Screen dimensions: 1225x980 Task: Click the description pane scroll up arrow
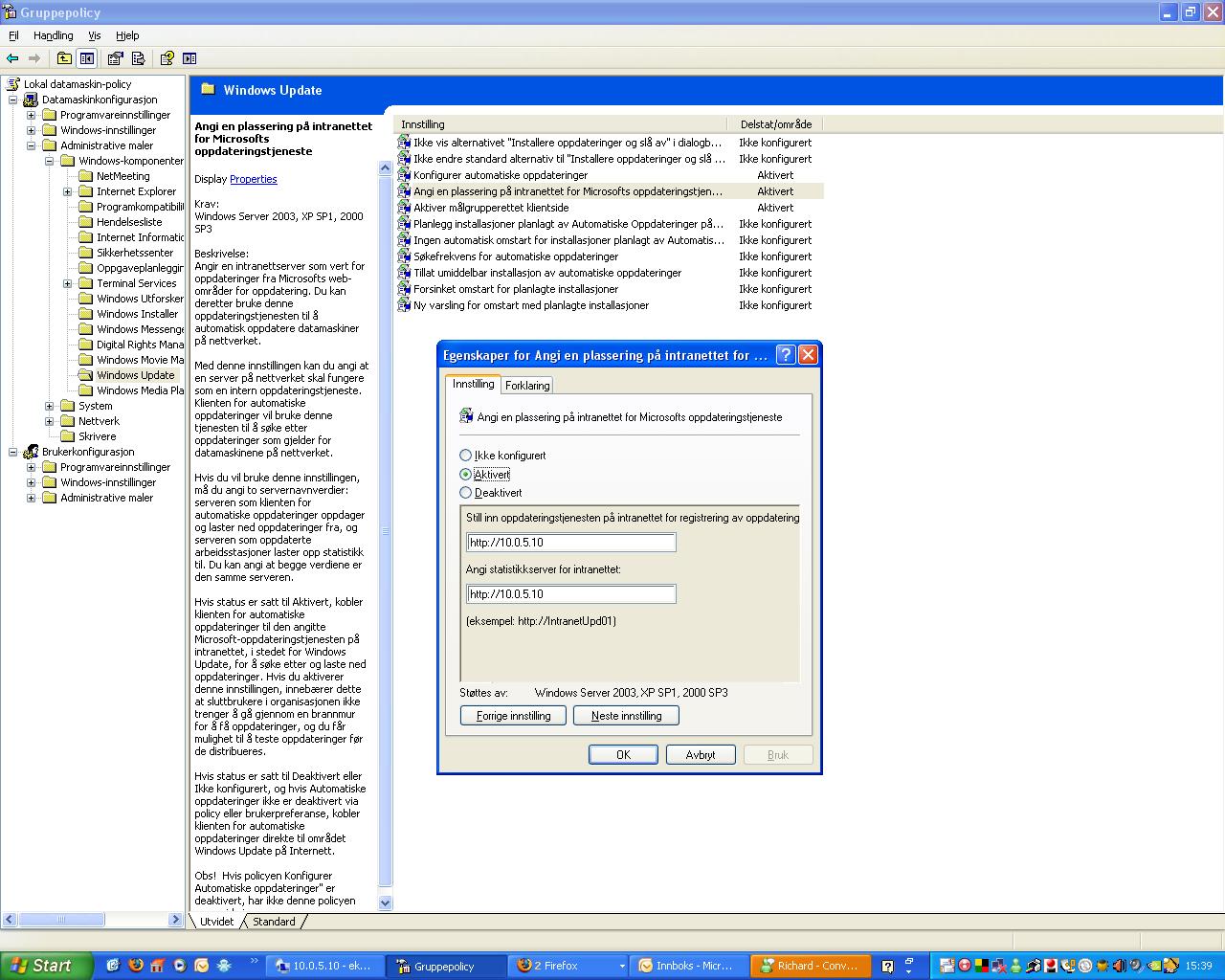pos(386,168)
